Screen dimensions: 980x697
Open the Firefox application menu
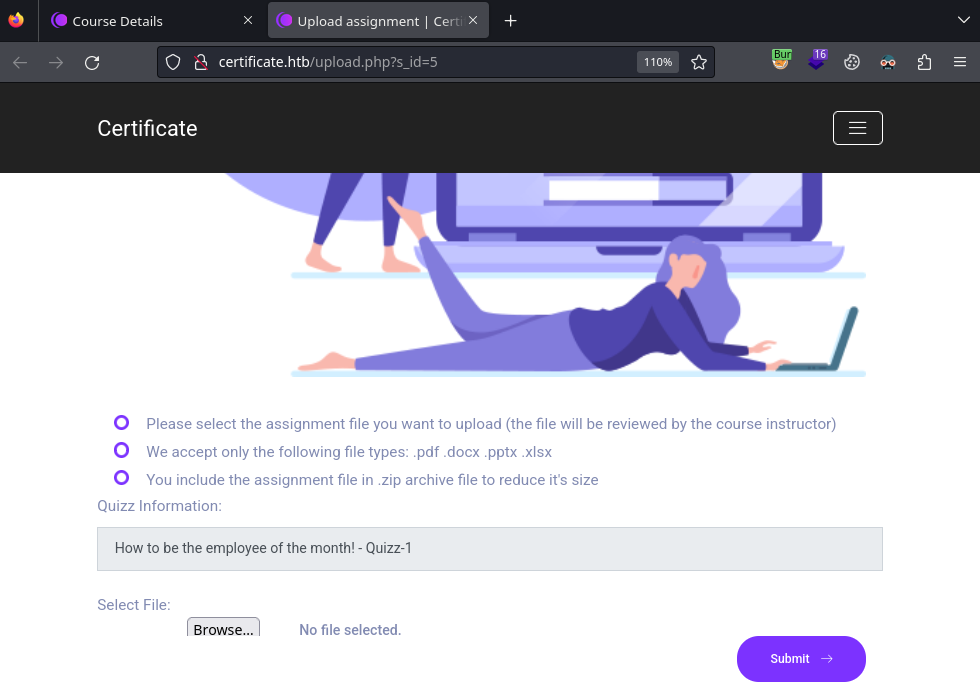[x=960, y=62]
